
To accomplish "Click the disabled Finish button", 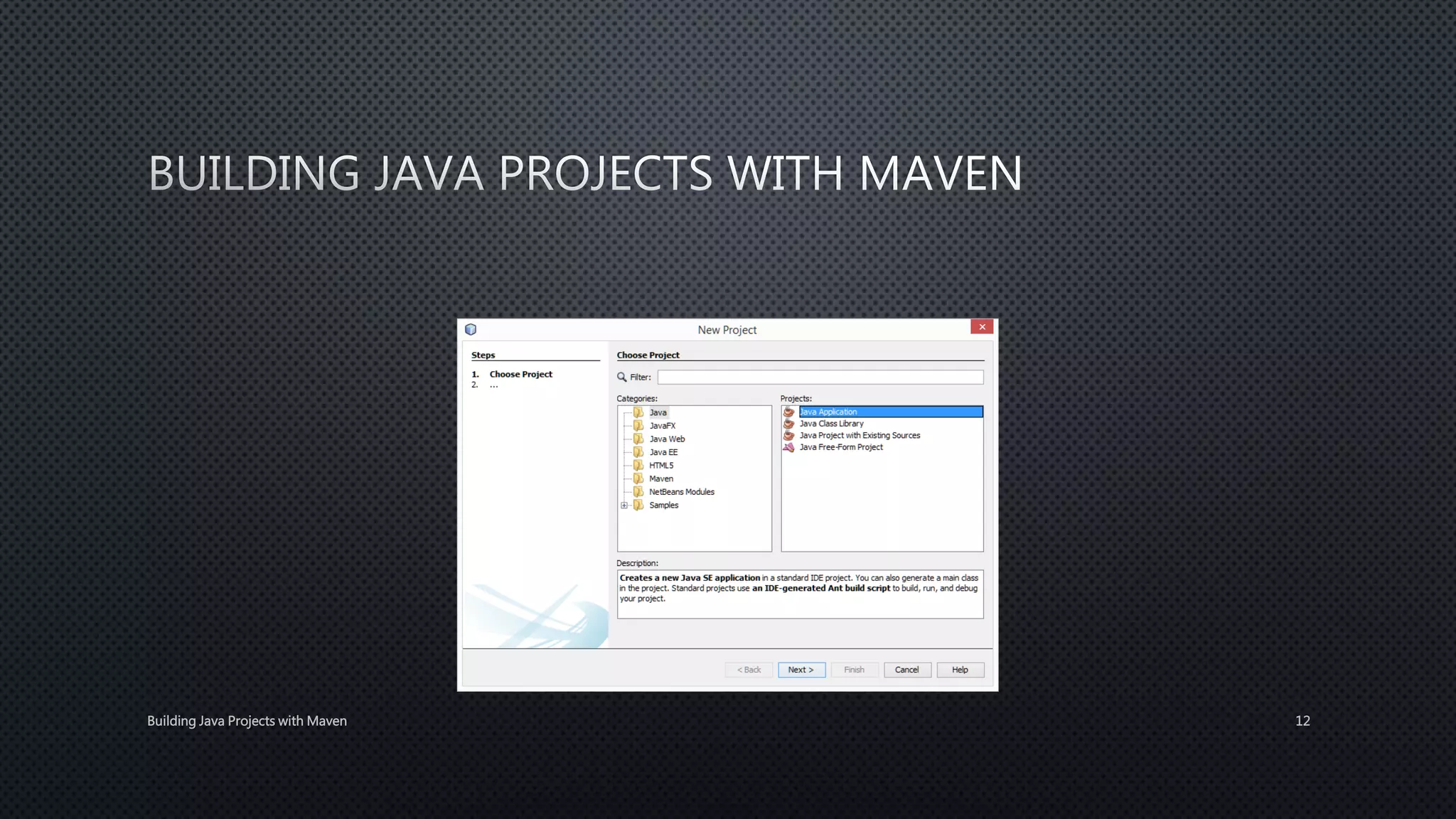I will click(x=855, y=670).
